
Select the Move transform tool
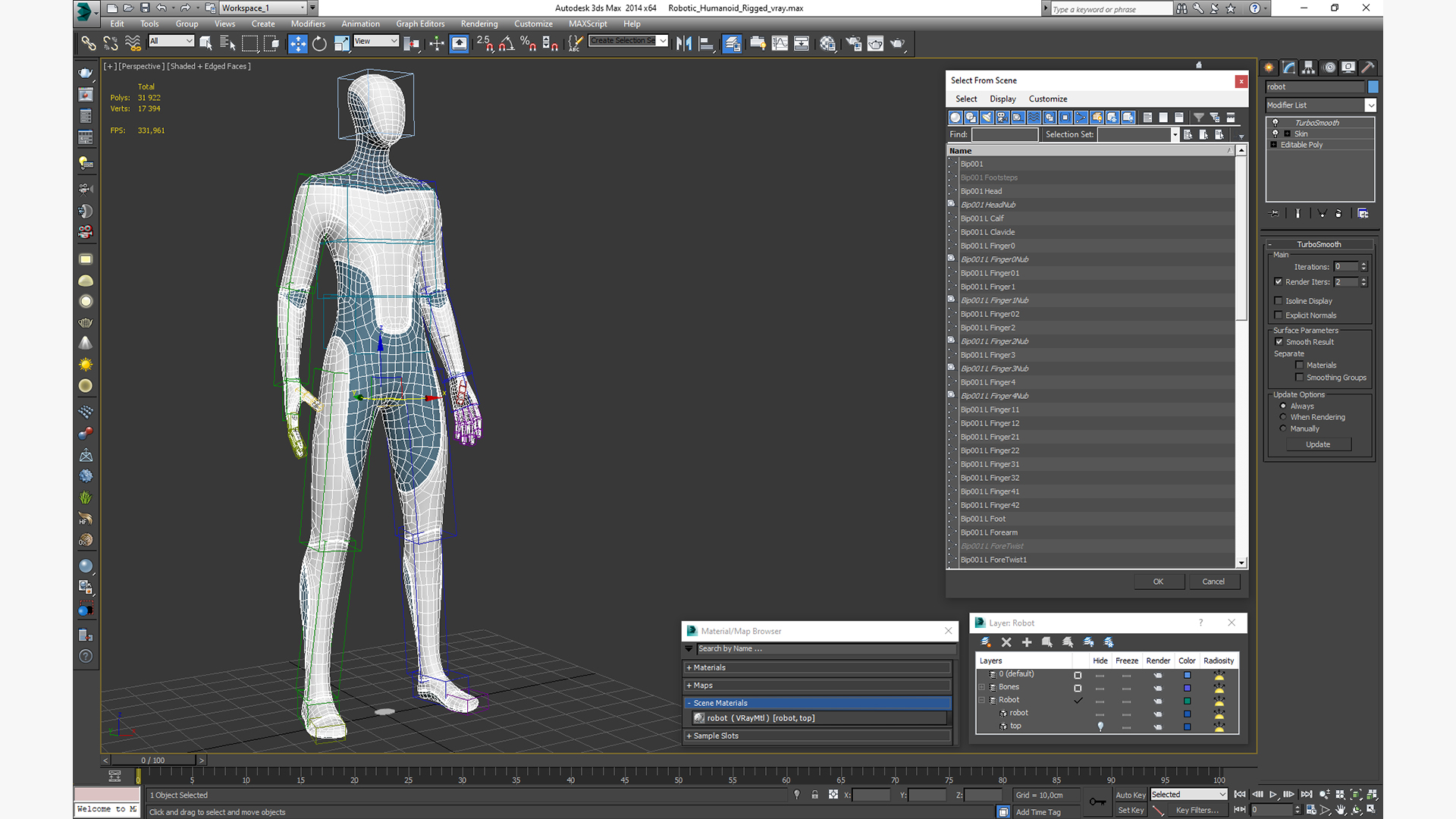297,43
